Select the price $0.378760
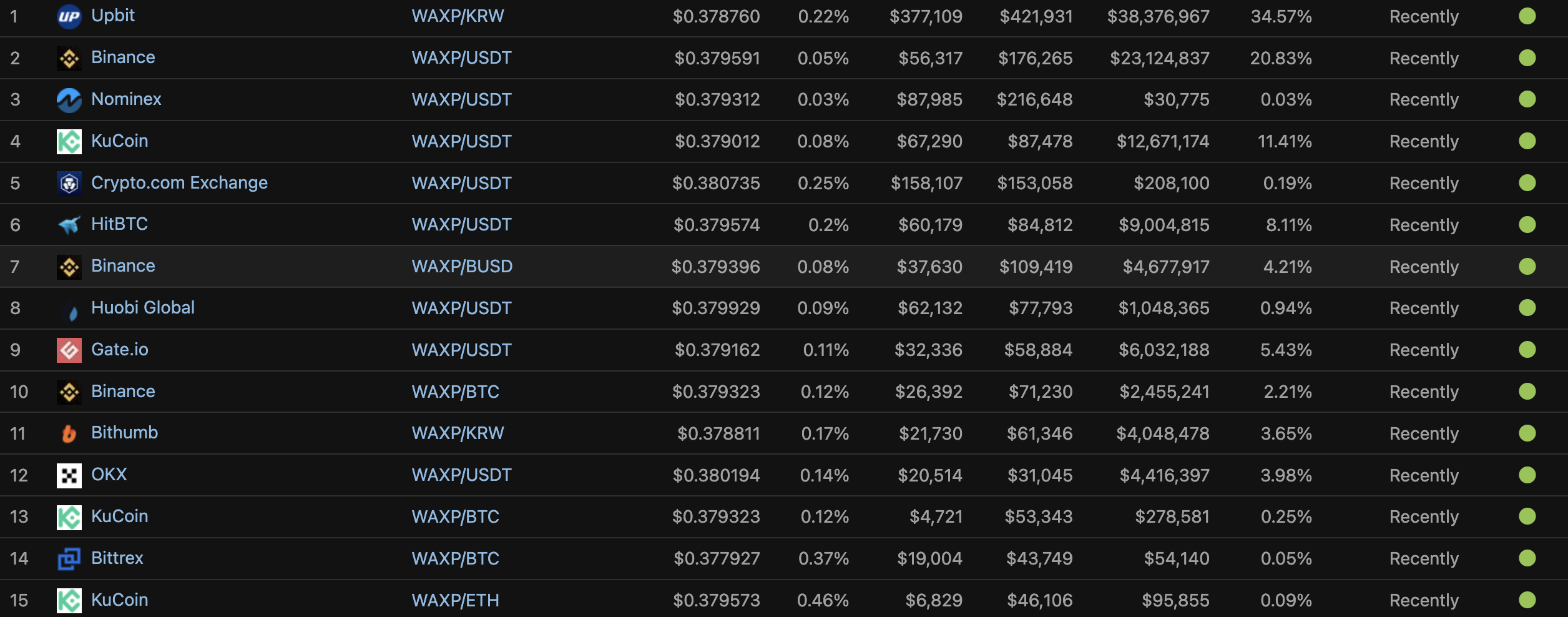This screenshot has height=617, width=1568. coord(716,16)
